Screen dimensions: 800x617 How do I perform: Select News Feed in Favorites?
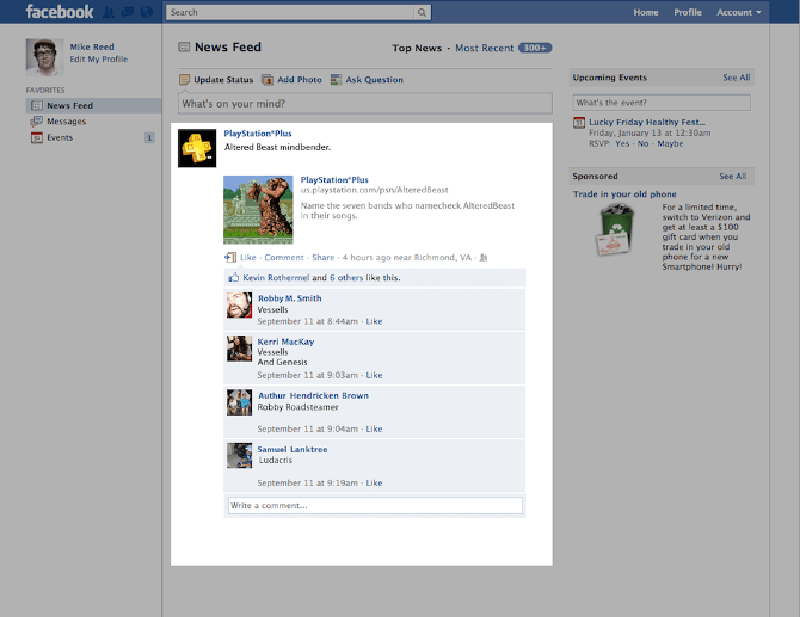tap(93, 106)
